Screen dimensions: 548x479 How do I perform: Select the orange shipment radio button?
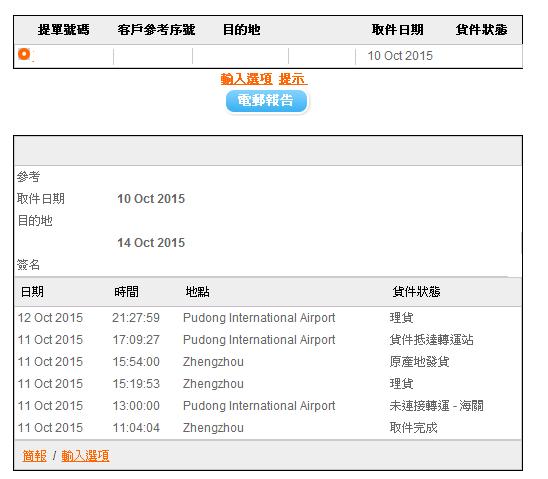pyautogui.click(x=24, y=54)
